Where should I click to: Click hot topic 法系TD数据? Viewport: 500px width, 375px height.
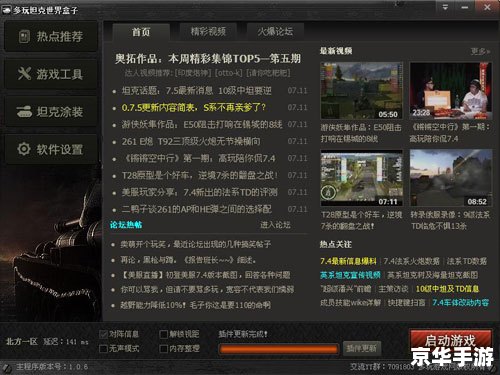click(x=467, y=261)
